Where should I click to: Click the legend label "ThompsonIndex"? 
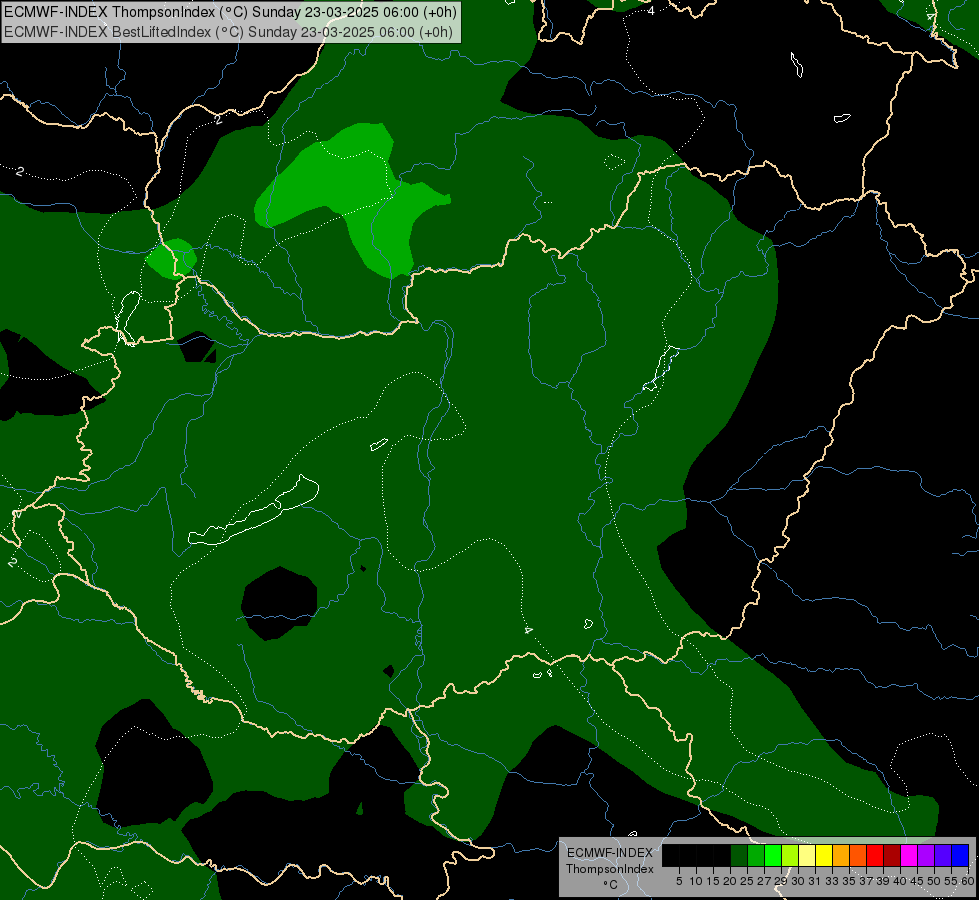610,869
